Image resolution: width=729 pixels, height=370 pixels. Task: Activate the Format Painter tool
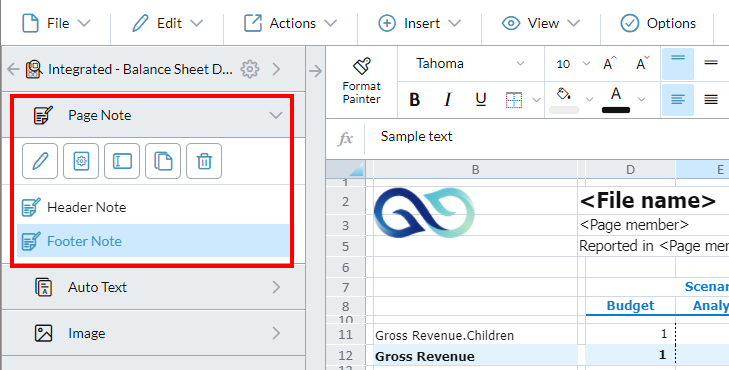coord(361,81)
